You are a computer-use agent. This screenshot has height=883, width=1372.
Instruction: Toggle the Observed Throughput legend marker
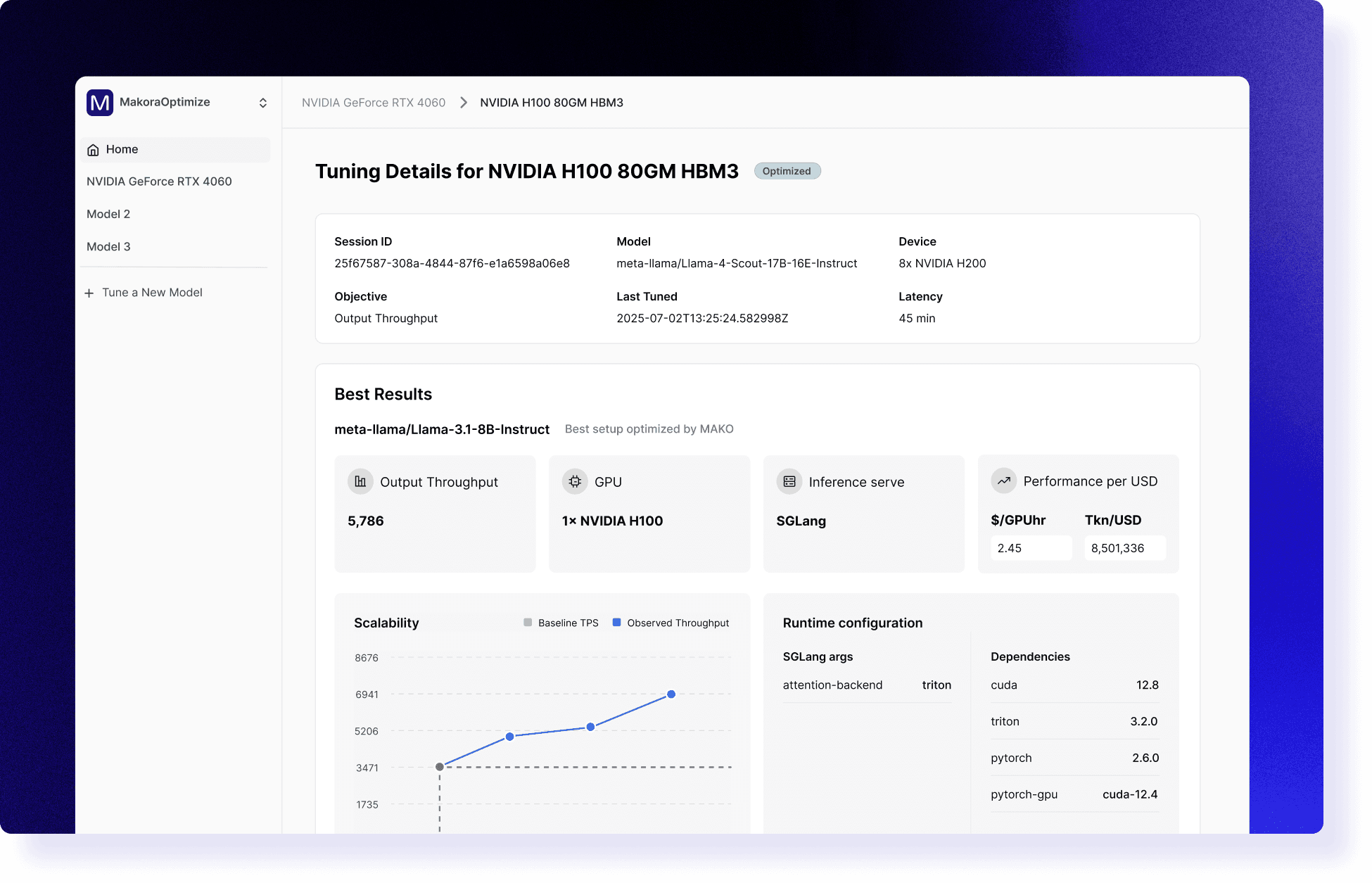coord(617,623)
